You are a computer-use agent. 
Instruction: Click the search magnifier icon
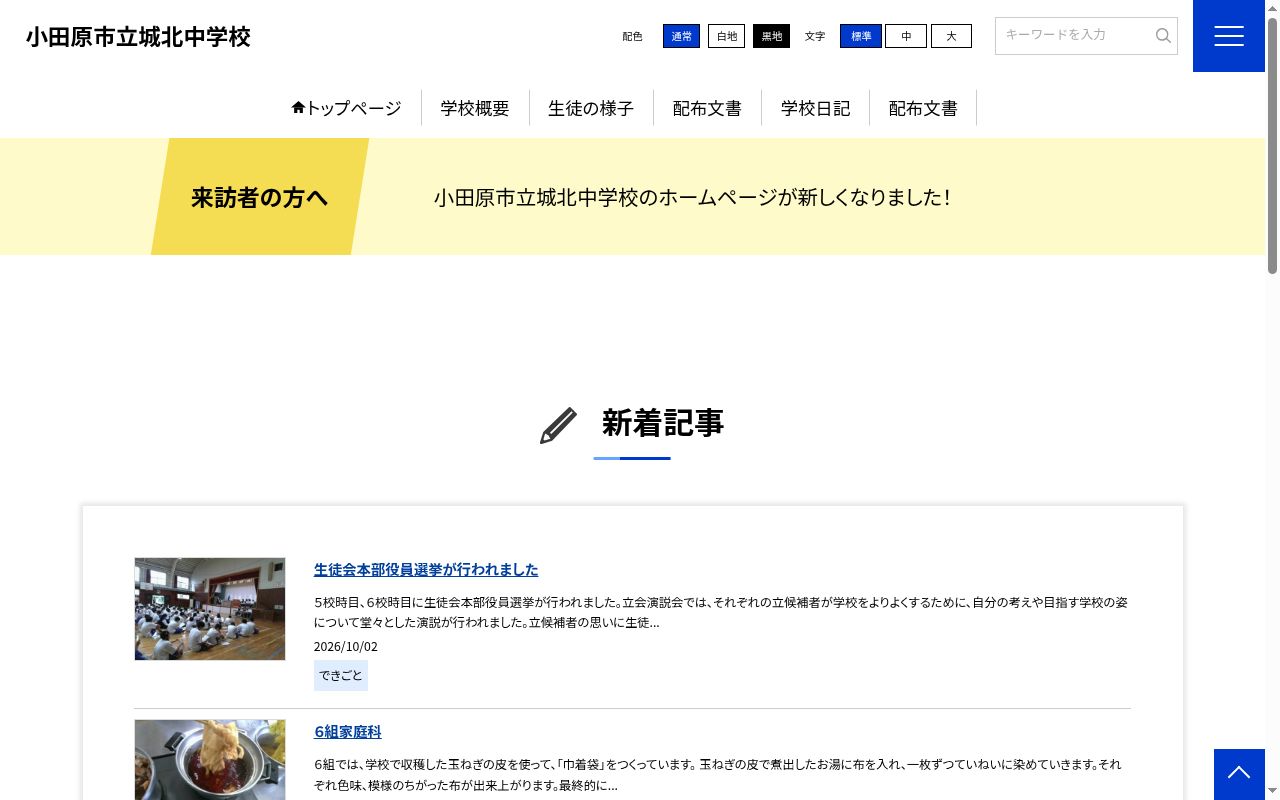pos(1163,36)
